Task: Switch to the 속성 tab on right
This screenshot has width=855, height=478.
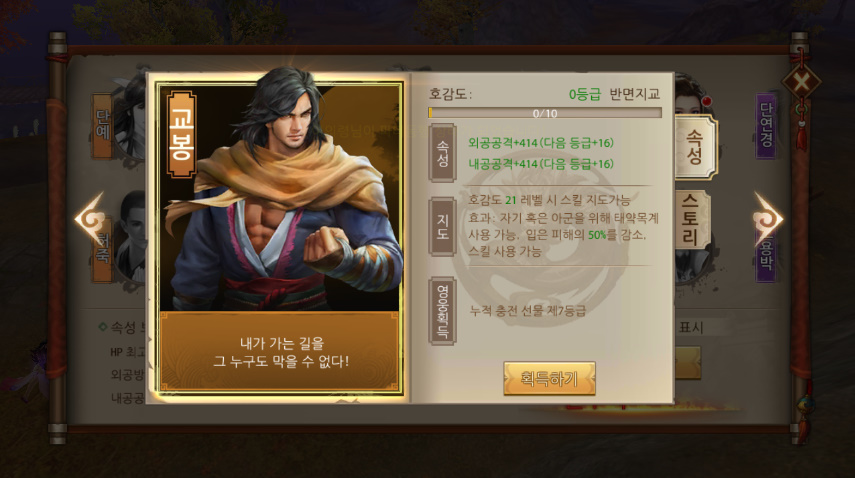Action: (694, 147)
